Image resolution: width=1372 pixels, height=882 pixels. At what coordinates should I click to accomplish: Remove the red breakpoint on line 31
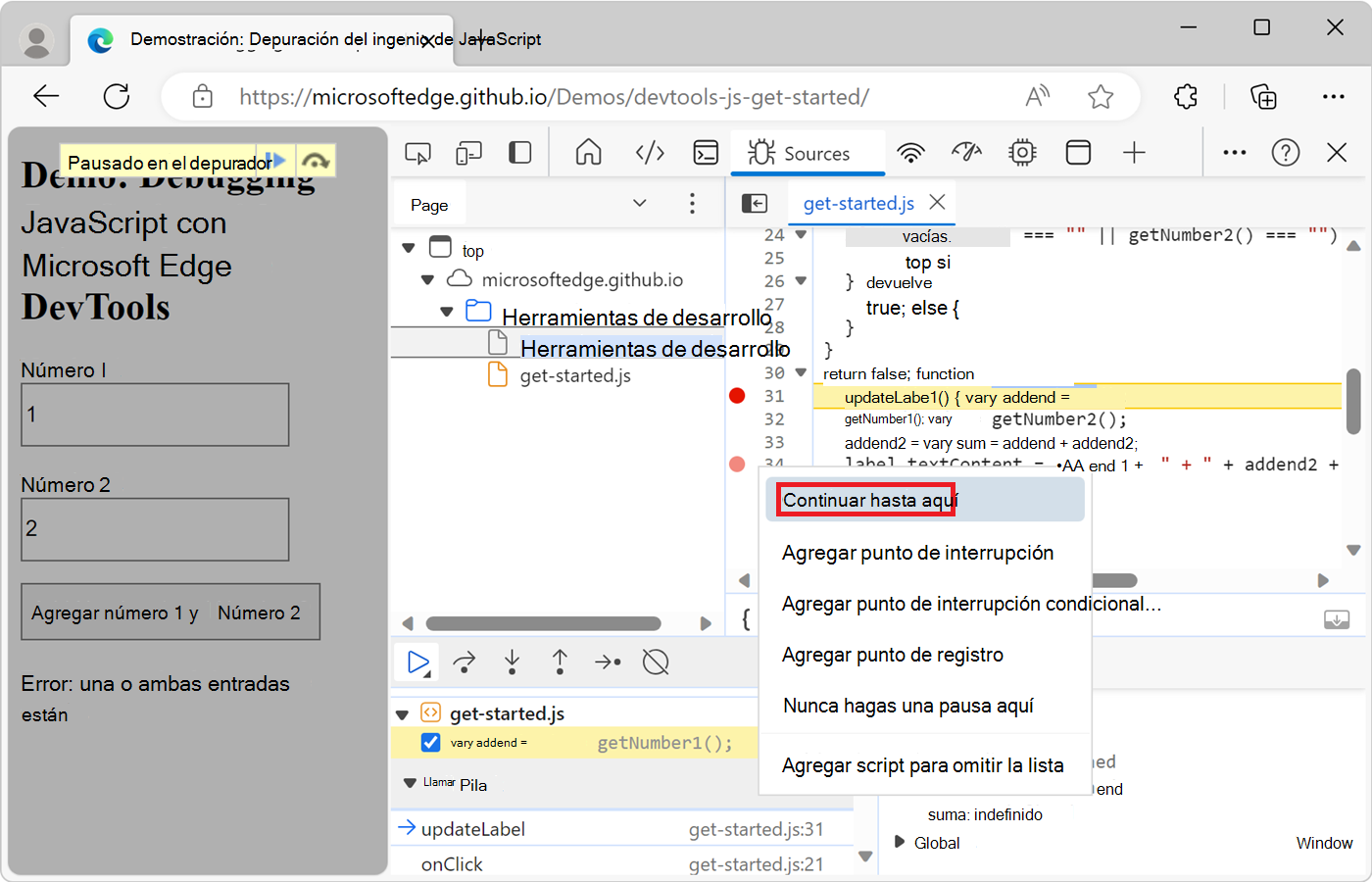[737, 396]
